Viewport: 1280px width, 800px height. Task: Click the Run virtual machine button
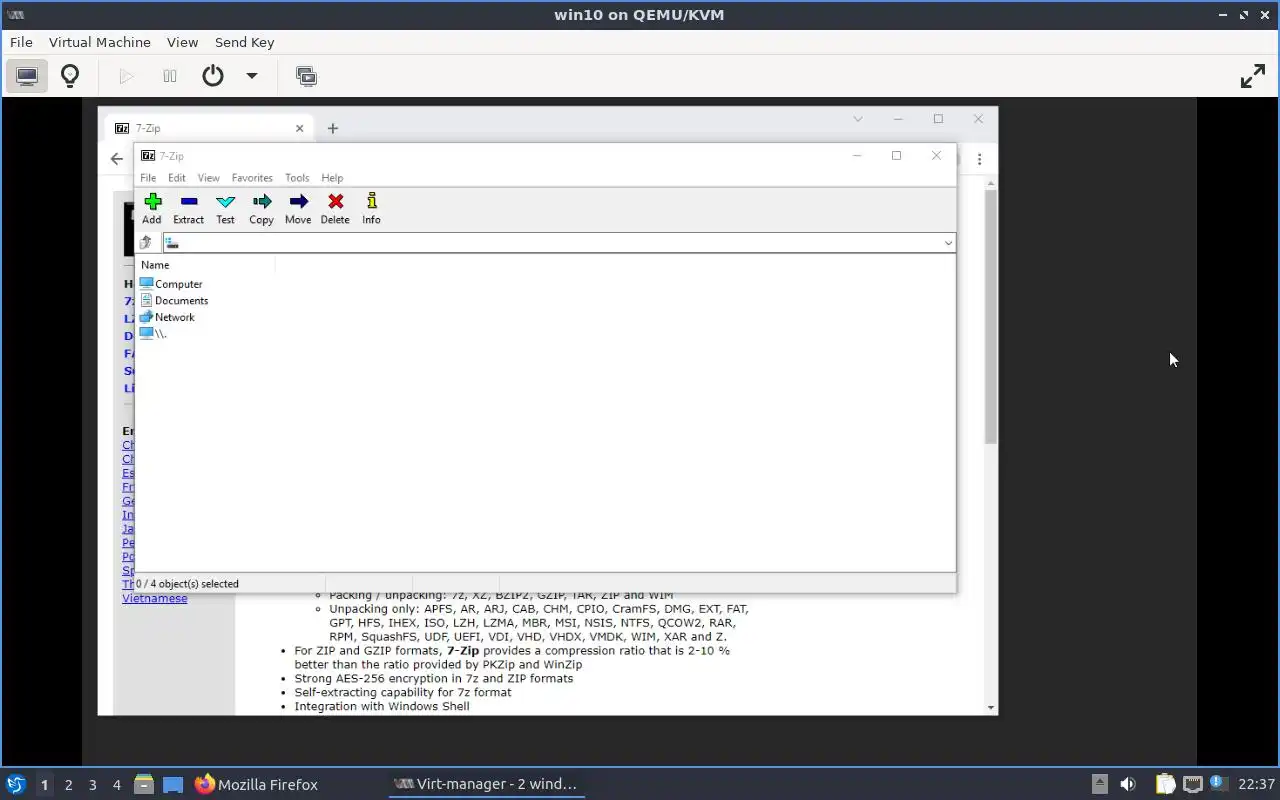[x=126, y=76]
